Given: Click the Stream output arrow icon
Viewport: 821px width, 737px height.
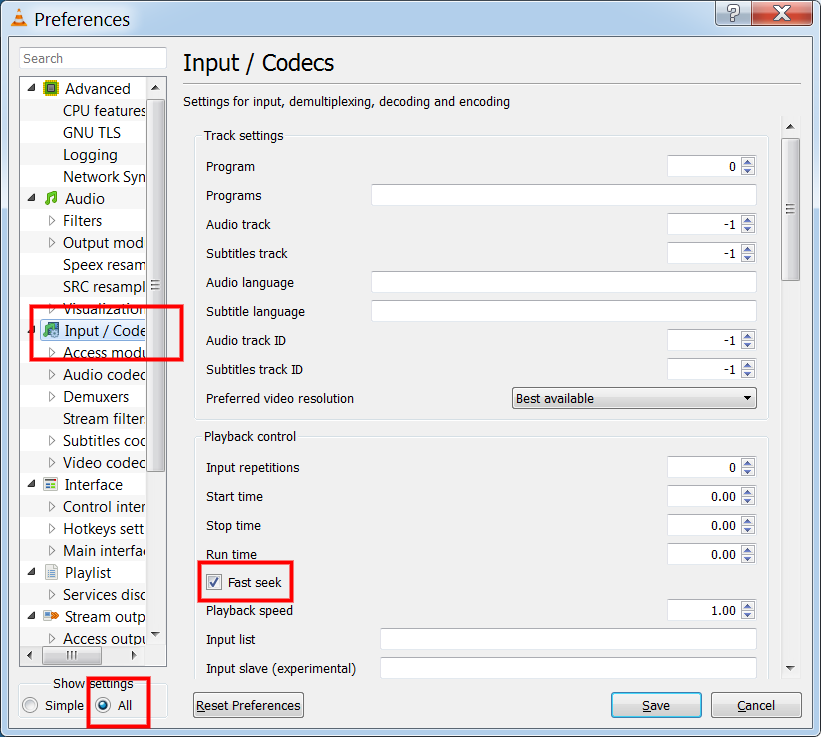Looking at the screenshot, I should 51,616.
